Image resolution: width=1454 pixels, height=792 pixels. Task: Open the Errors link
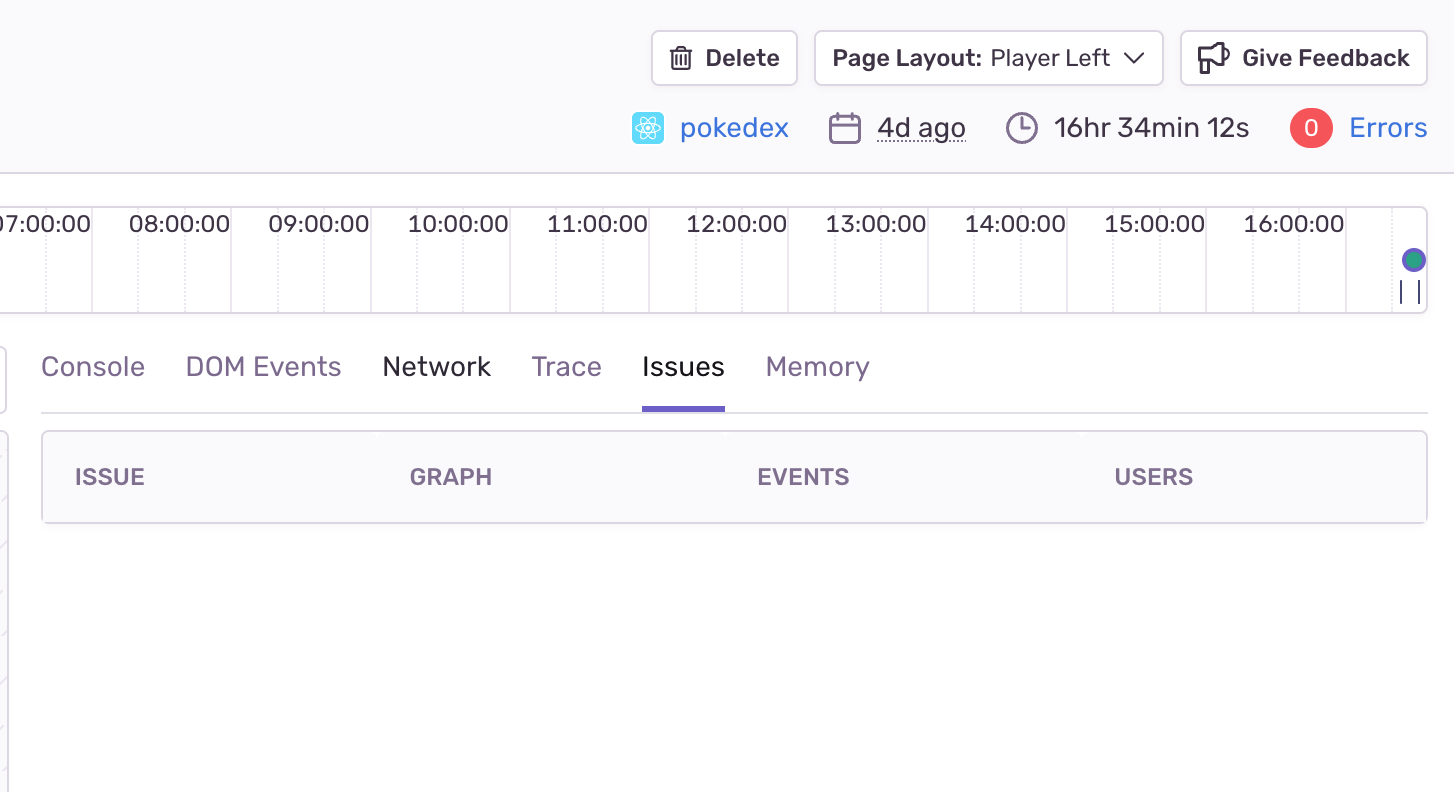tap(1388, 128)
